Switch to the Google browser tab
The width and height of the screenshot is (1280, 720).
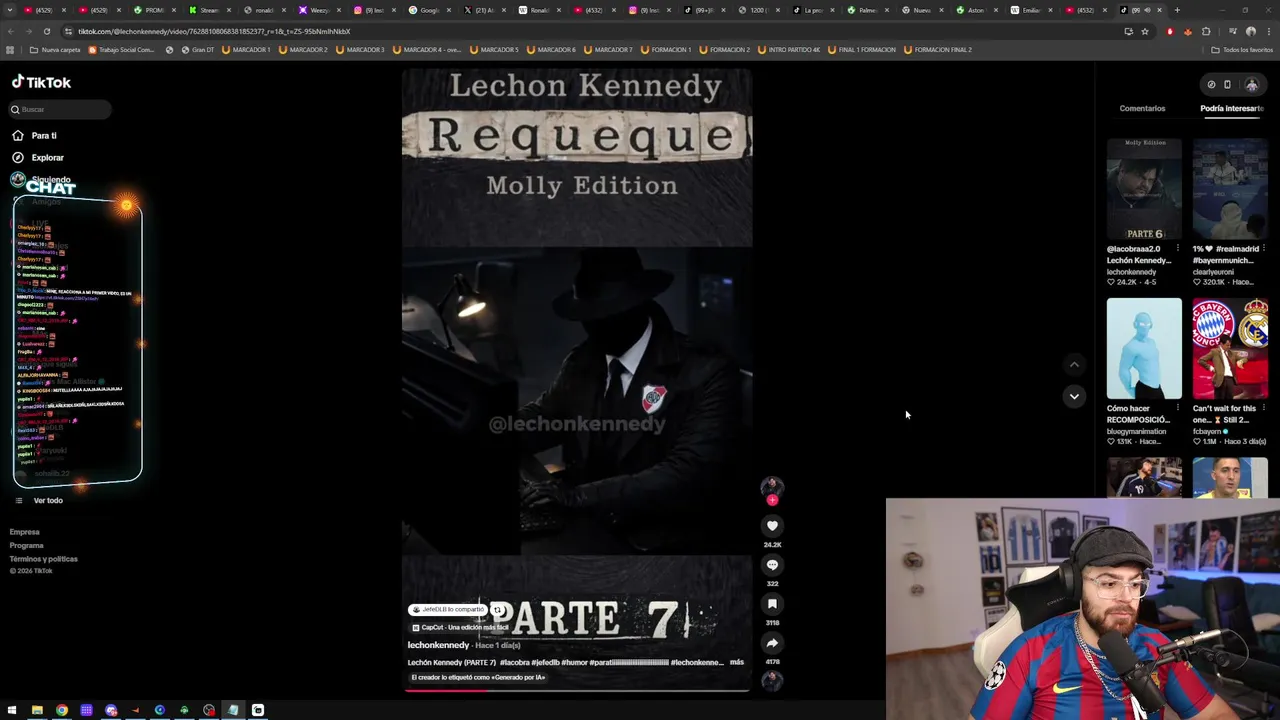(x=430, y=10)
